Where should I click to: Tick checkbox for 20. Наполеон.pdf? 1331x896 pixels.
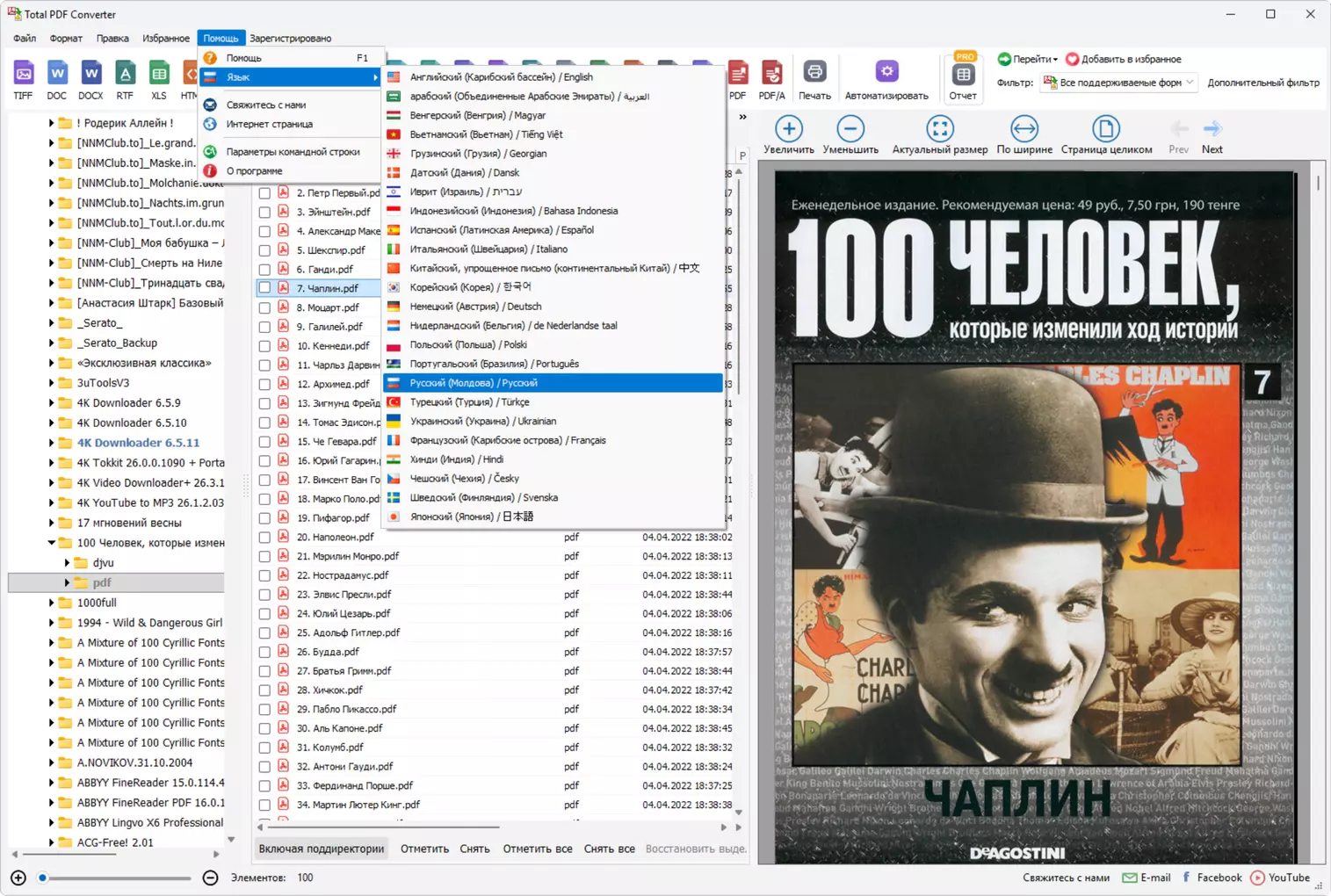[x=264, y=537]
